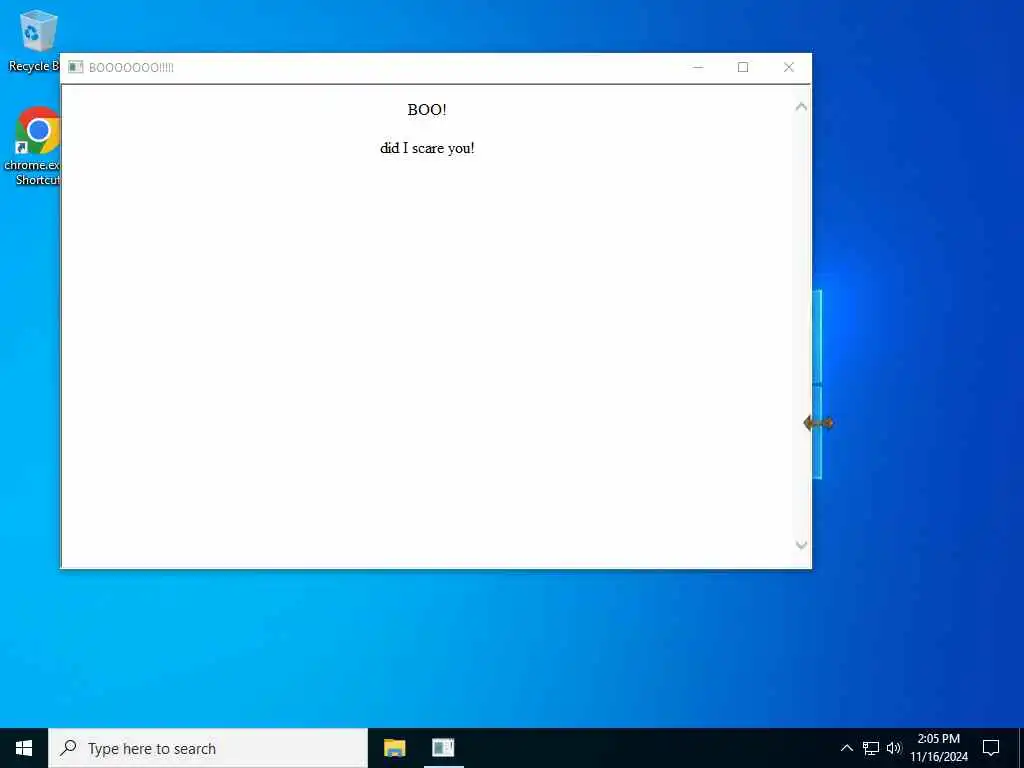Image resolution: width=1024 pixels, height=768 pixels.
Task: Click the "BOO!" heading text
Action: (427, 110)
